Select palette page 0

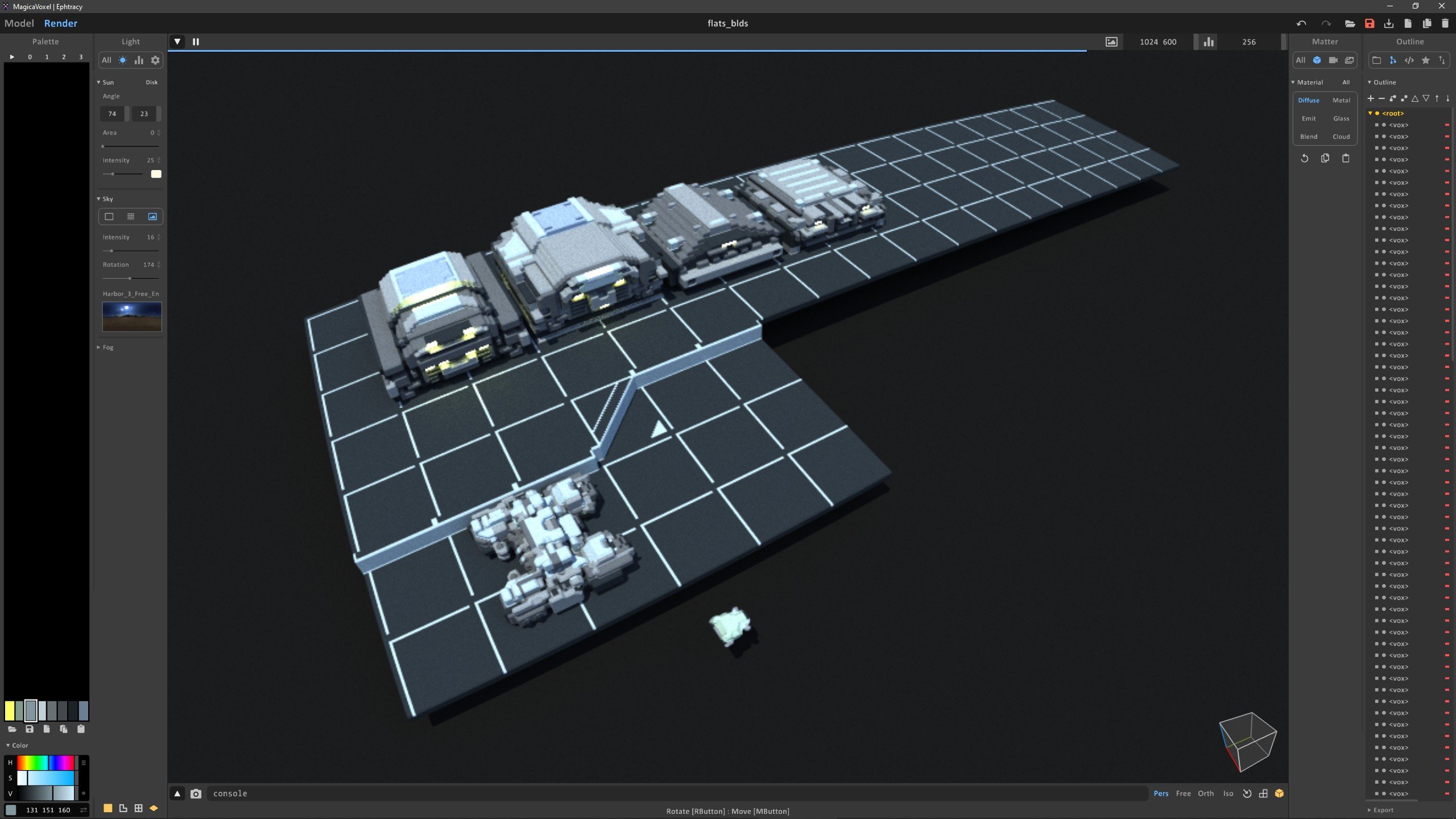coord(30,57)
